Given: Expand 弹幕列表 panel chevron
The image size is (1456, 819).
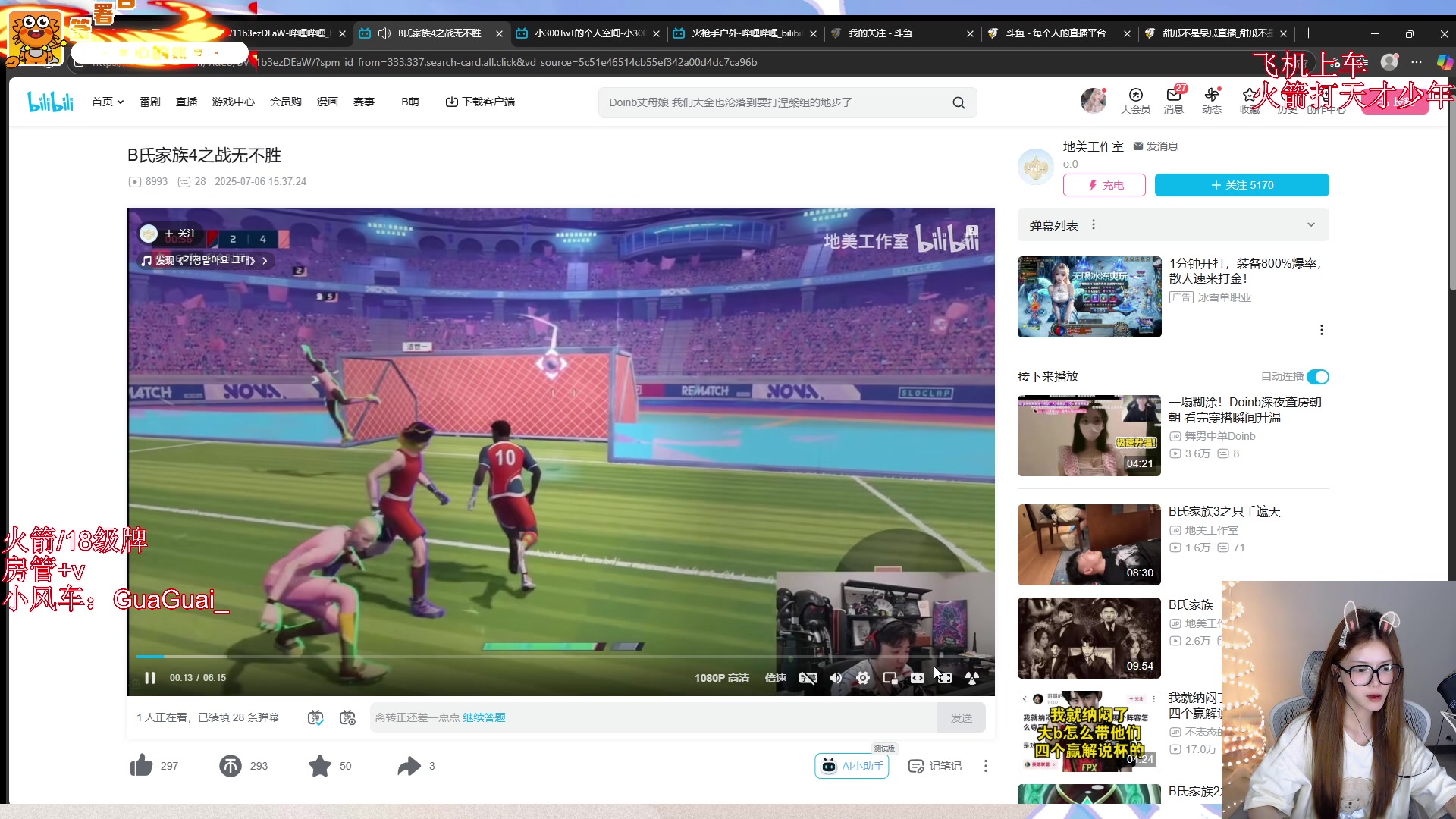Looking at the screenshot, I should click(1311, 225).
